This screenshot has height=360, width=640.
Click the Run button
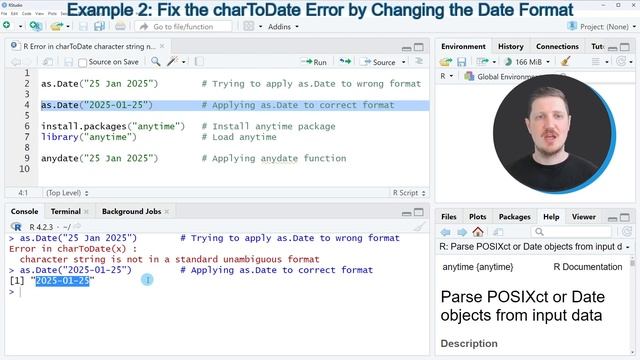pos(313,62)
